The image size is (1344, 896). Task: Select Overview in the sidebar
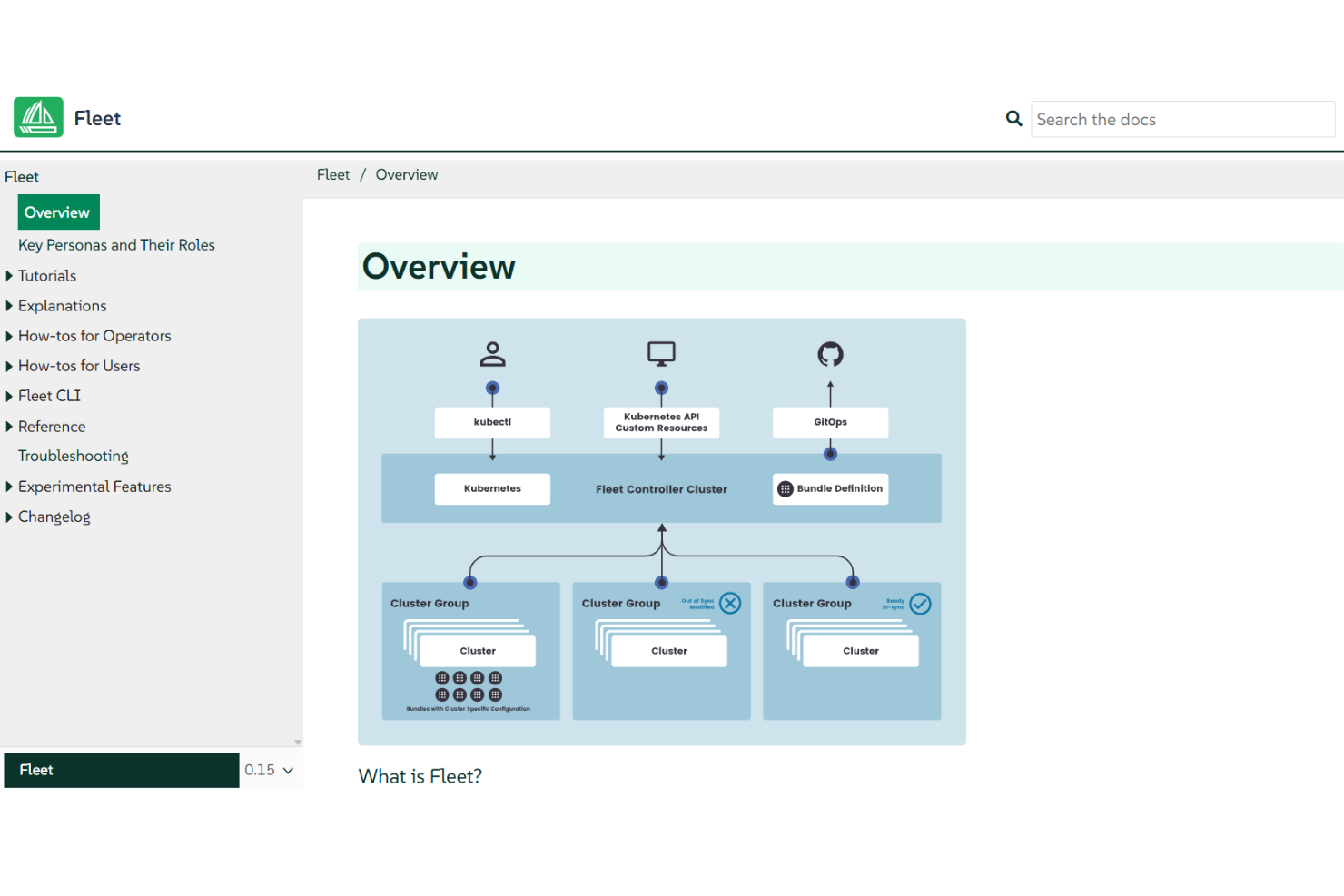tap(58, 212)
